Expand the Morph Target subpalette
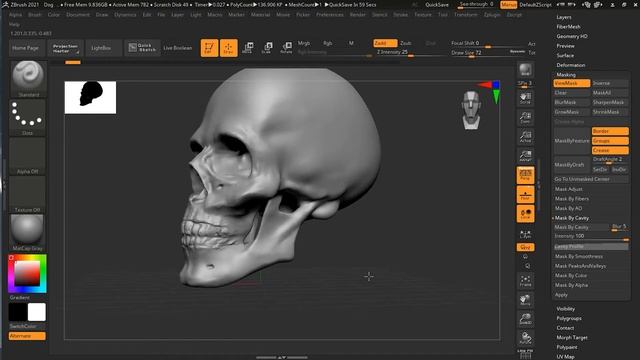The image size is (640, 360). 572,338
